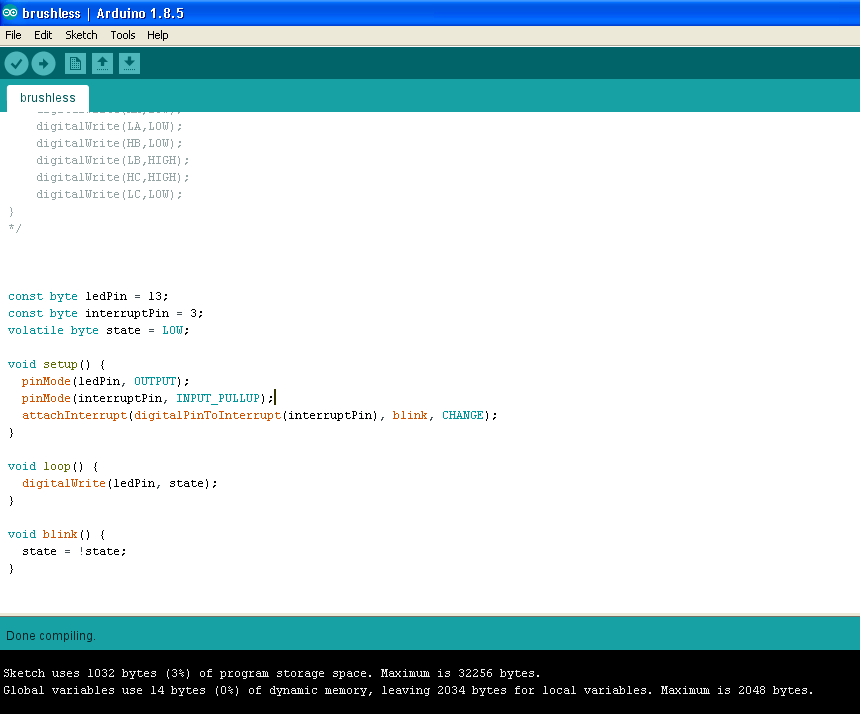Click commented 'digitalWrite(LB,HIGH);' line
Screen dimensions: 860x714
tap(112, 160)
